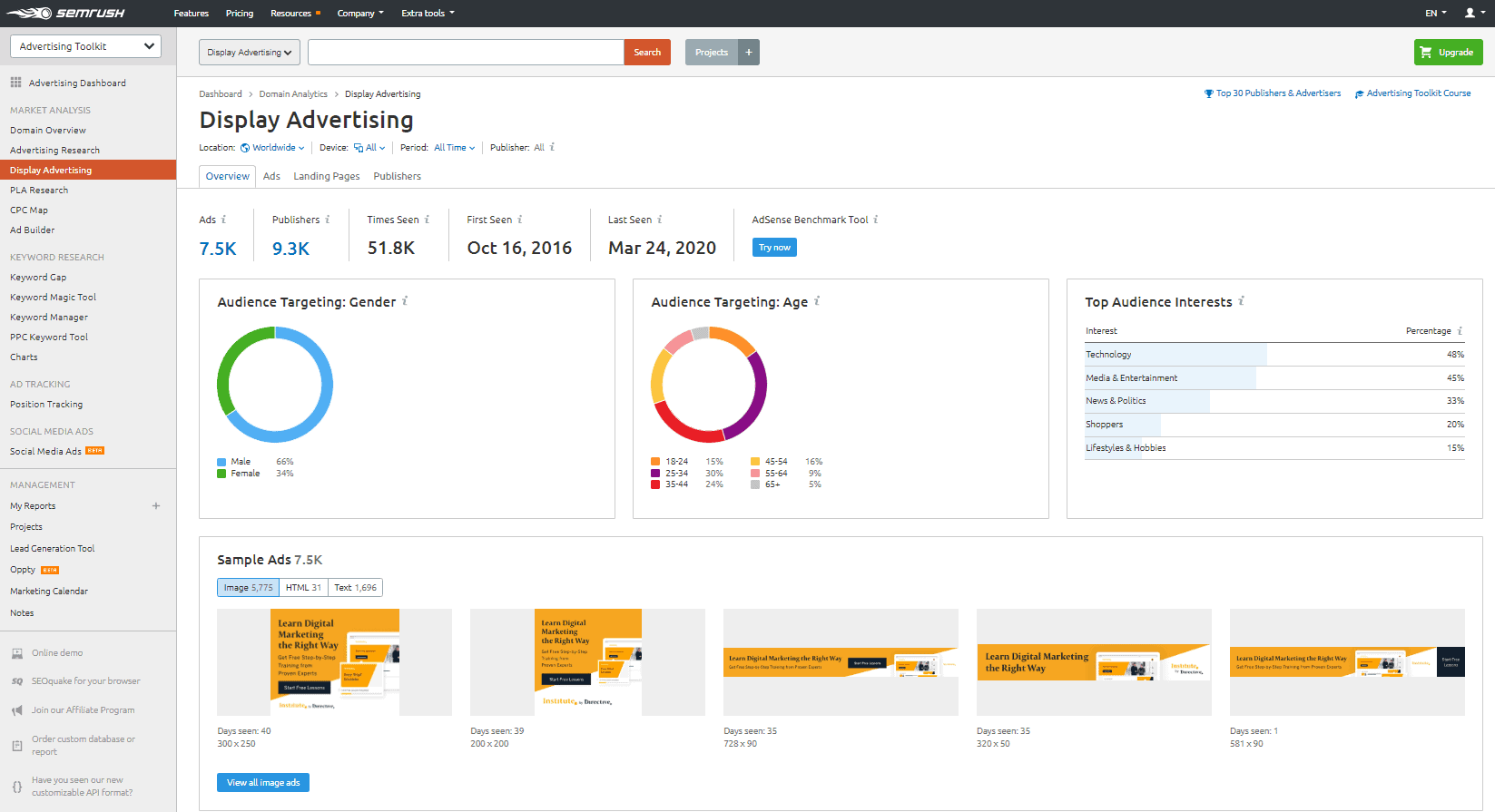1495x812 pixels.
Task: Open the Company menu dropdown
Action: (x=360, y=14)
